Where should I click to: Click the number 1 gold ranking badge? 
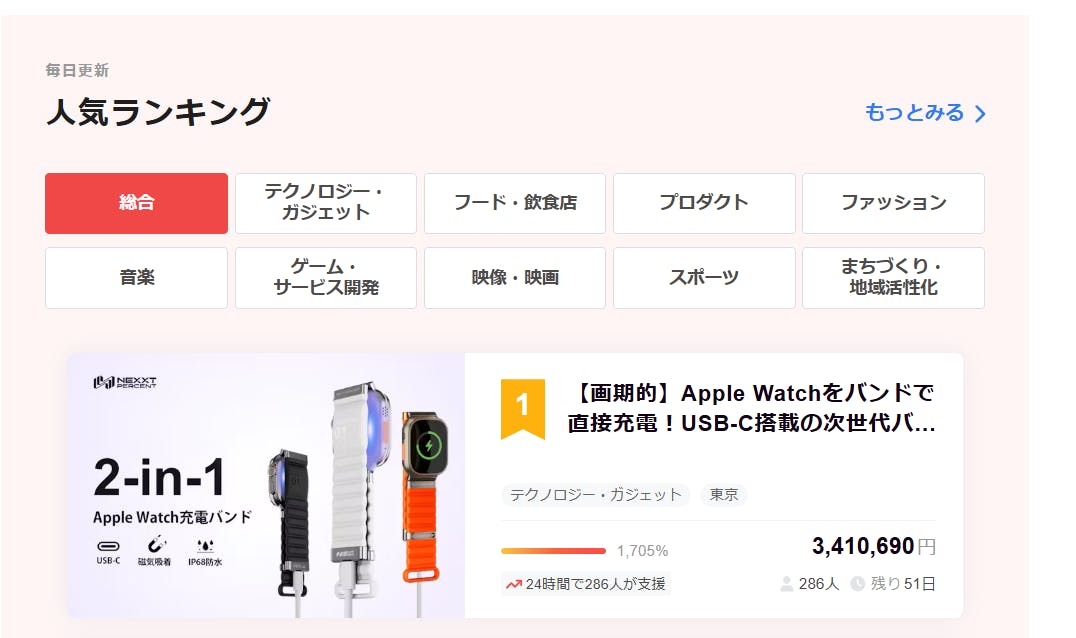pos(523,408)
